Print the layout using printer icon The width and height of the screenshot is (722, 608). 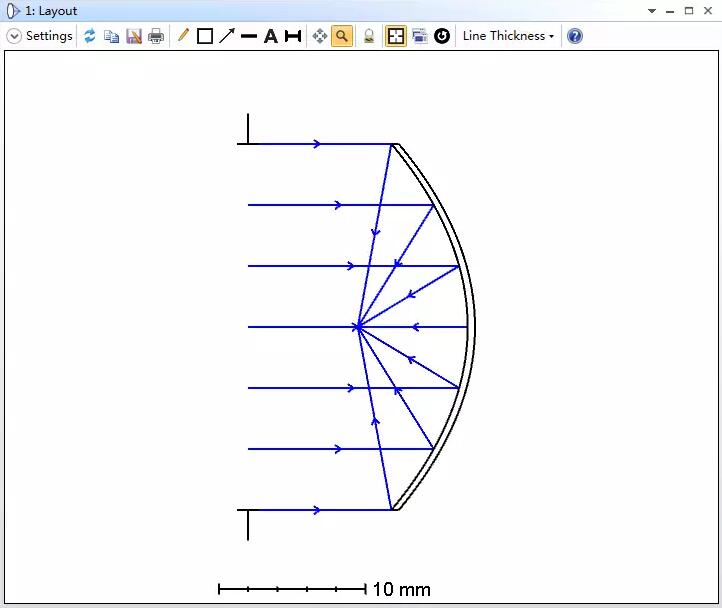156,36
